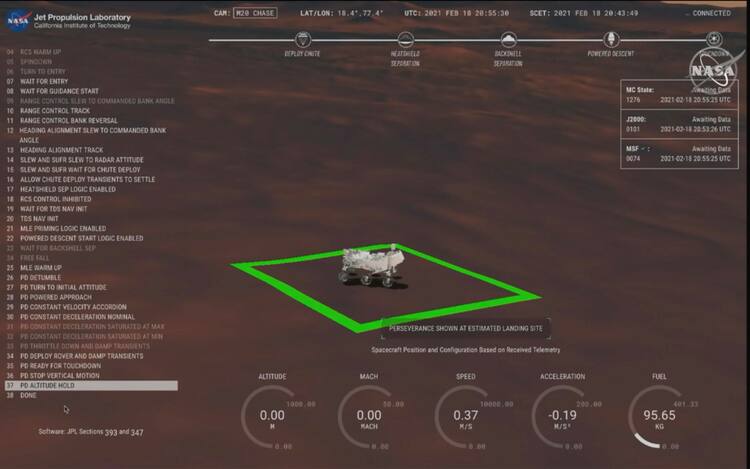Select step 29 PD CONSTANT VELOCITY ACCORDION

(x=66, y=307)
